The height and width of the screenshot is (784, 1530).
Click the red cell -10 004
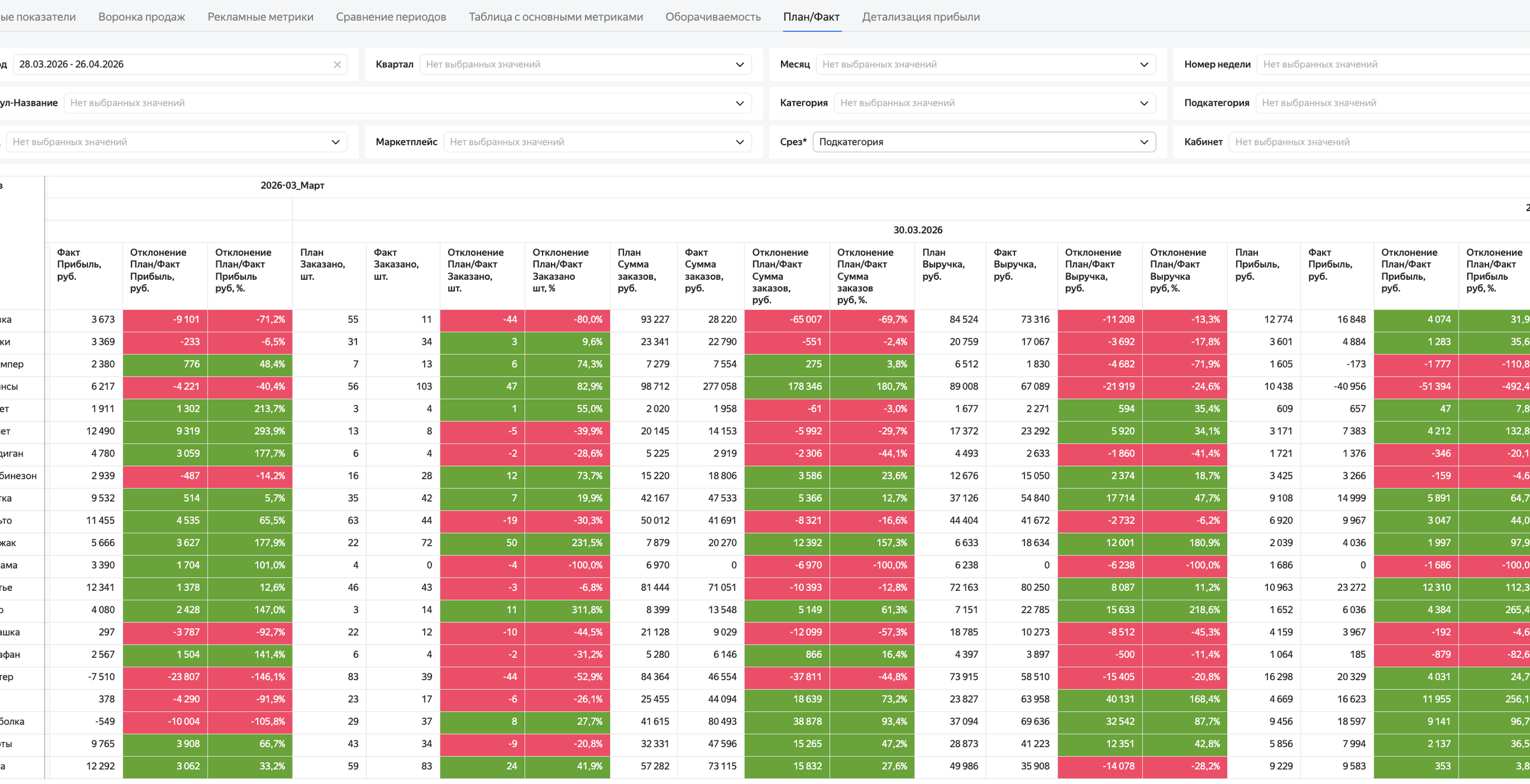pyautogui.click(x=165, y=722)
